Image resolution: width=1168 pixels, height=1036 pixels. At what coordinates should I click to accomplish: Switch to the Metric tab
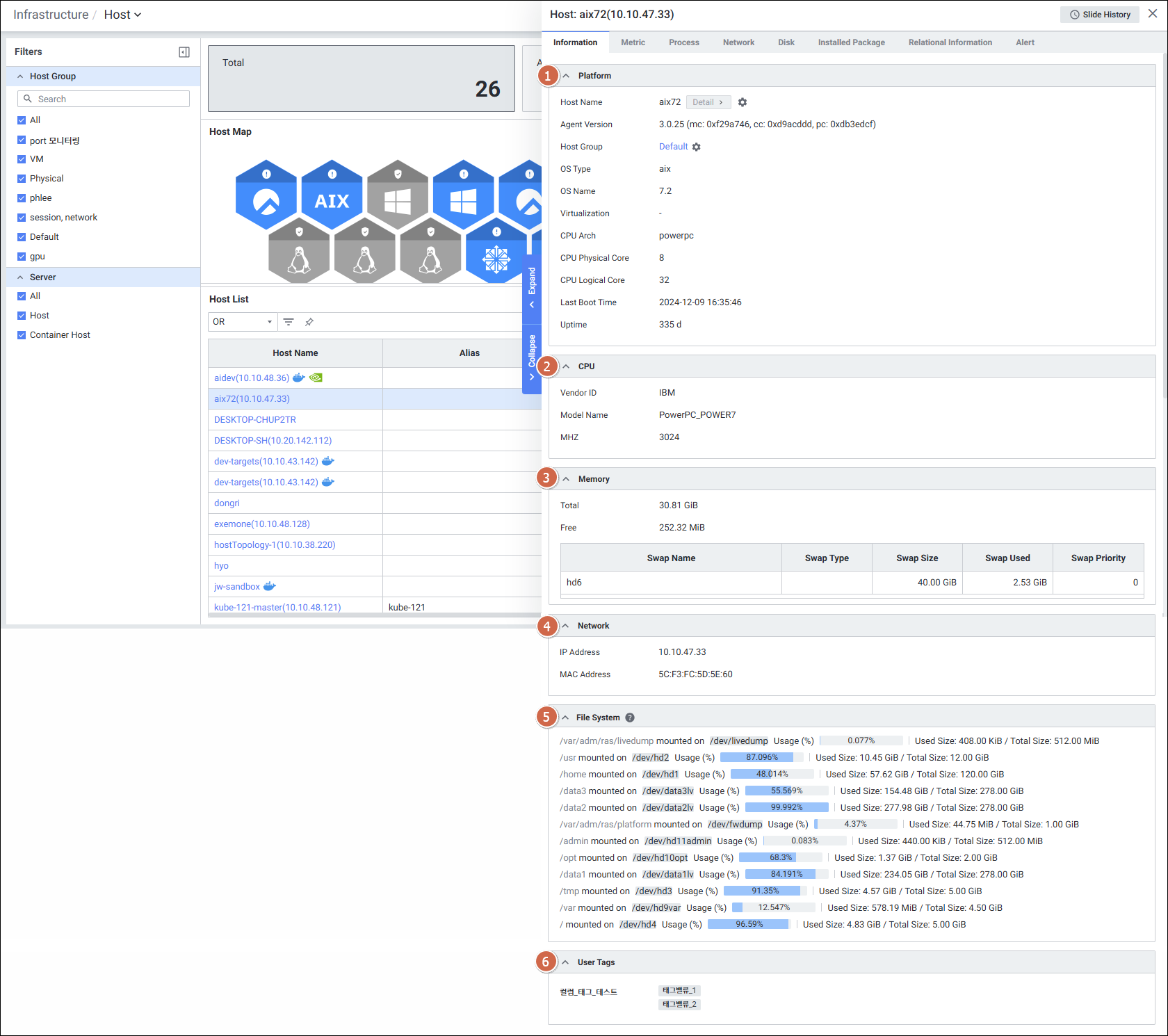633,42
